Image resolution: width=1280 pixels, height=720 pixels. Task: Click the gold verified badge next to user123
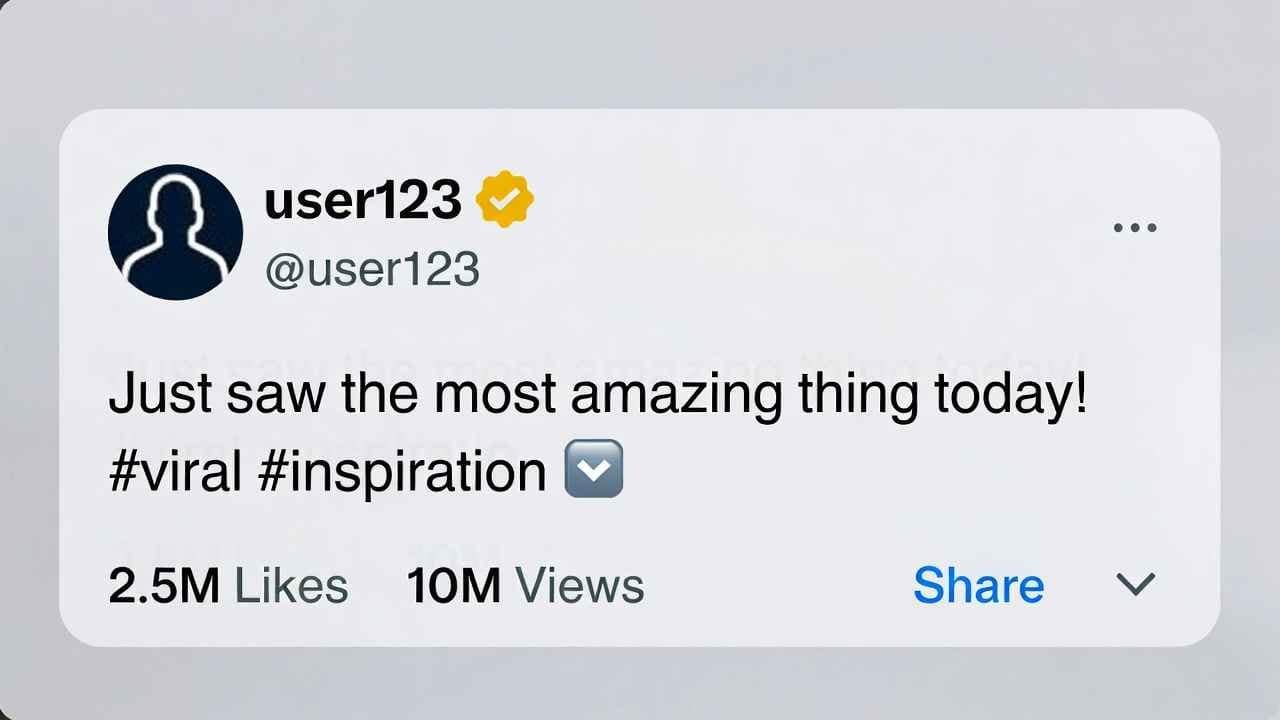(505, 198)
